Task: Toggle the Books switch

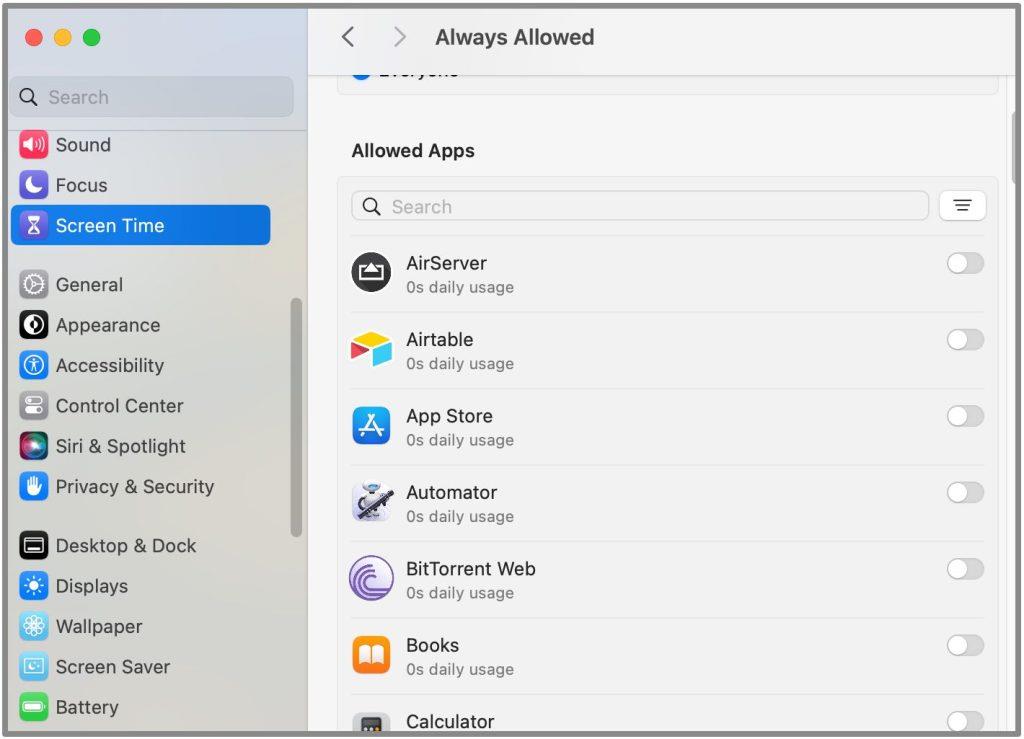Action: click(965, 646)
